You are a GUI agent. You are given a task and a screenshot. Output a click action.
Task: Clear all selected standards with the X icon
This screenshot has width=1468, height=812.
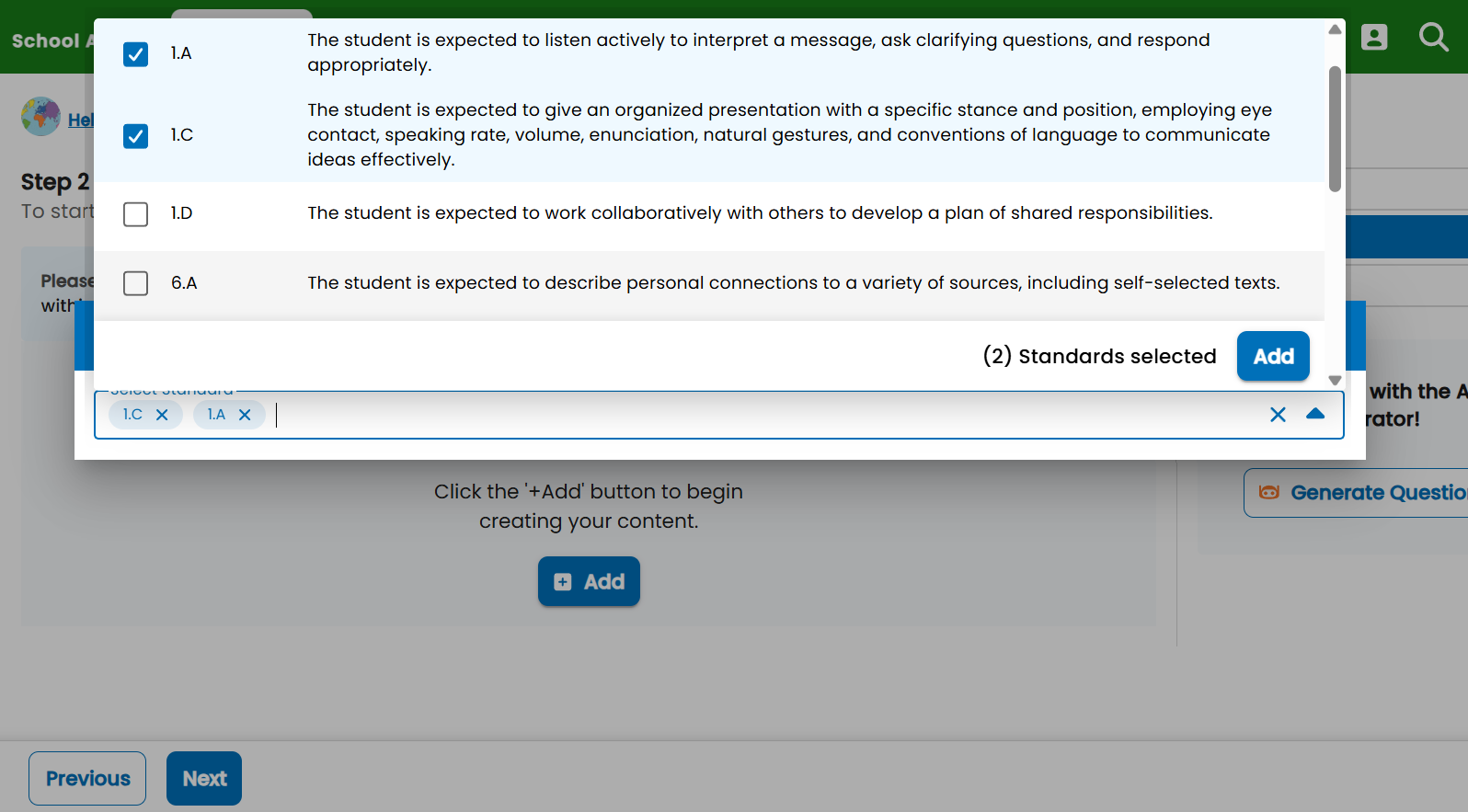pos(1278,415)
